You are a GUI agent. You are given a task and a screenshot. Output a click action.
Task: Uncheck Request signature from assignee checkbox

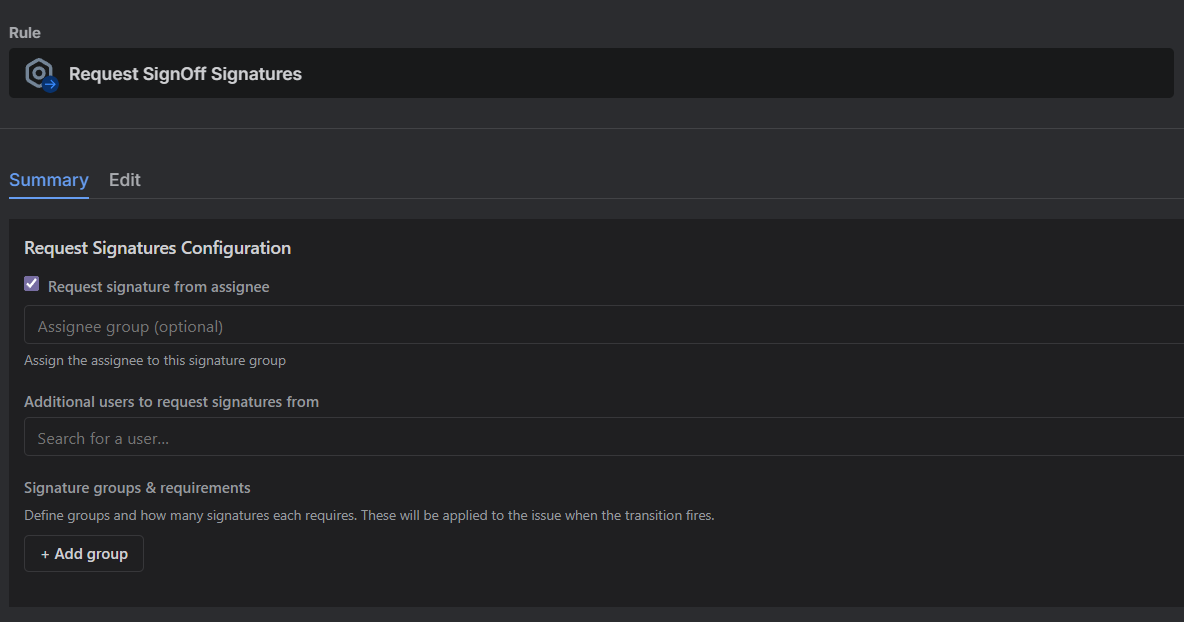click(32, 284)
